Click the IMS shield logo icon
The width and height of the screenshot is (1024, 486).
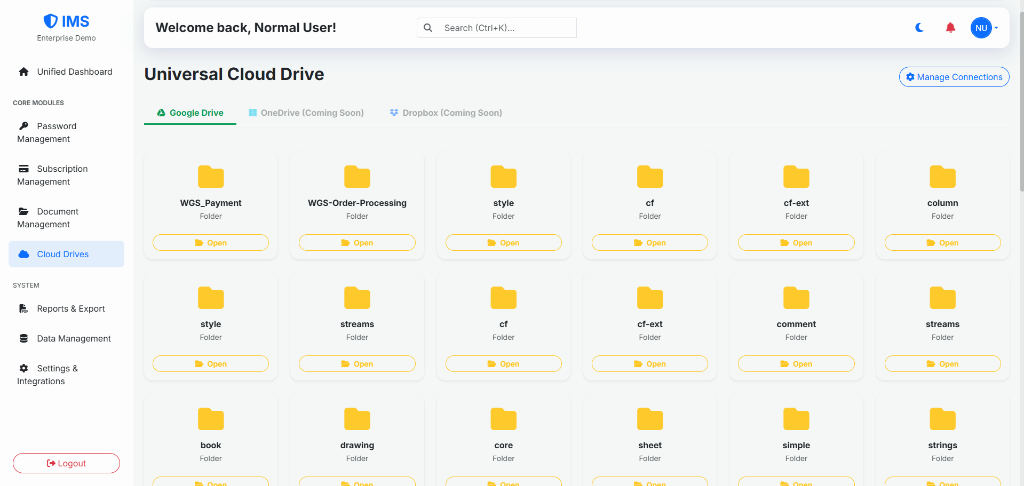(50, 22)
